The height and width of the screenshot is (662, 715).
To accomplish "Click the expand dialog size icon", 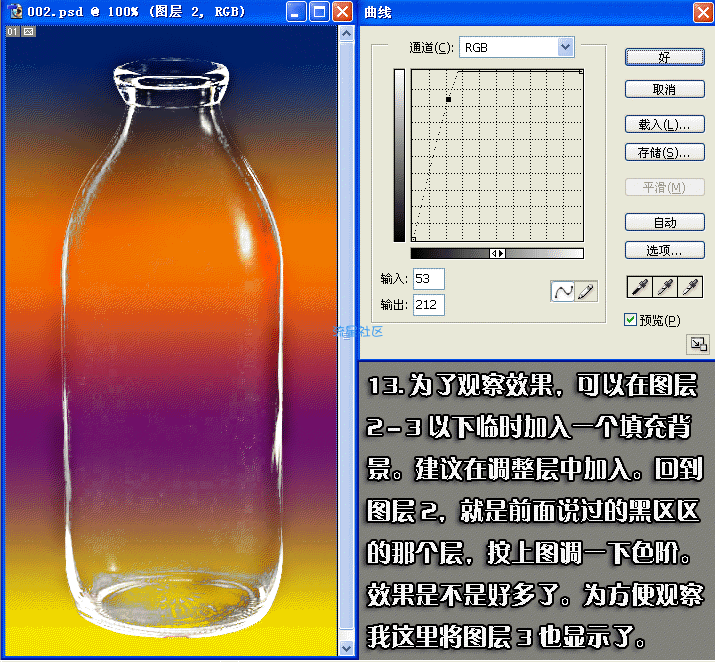I will click(698, 344).
